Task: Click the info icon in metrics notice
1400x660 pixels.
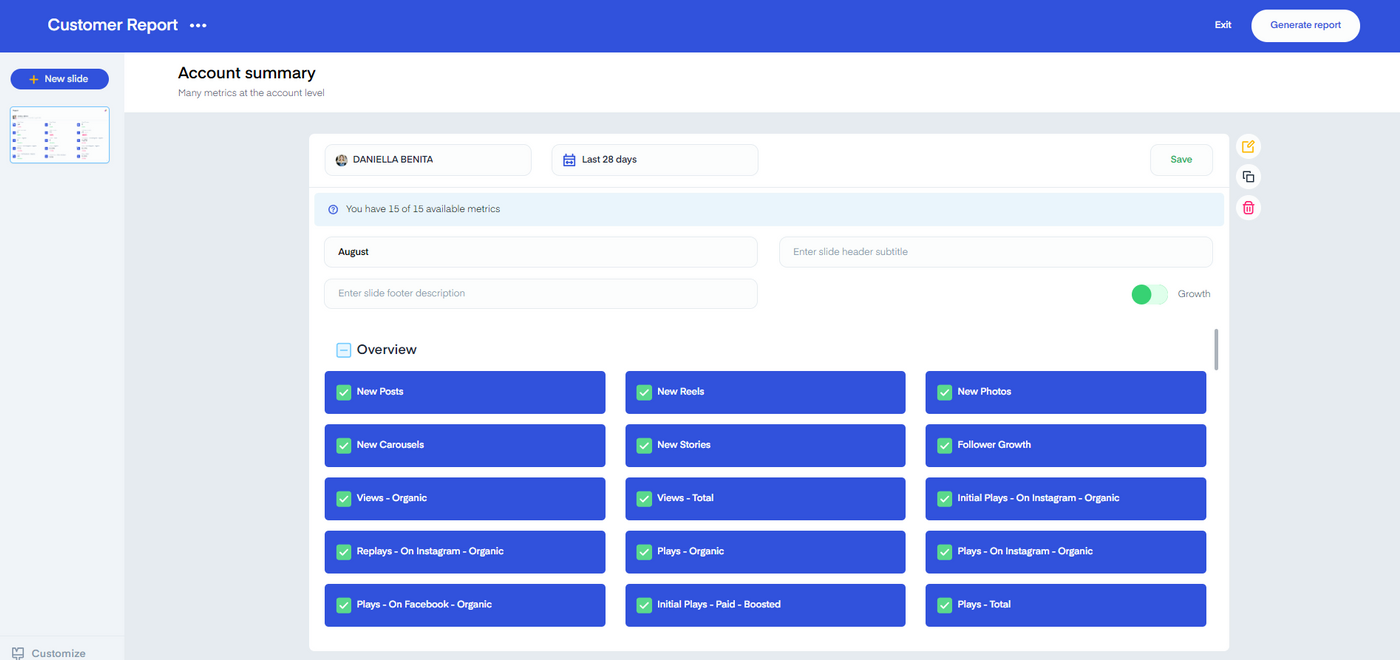Action: pyautogui.click(x=333, y=210)
